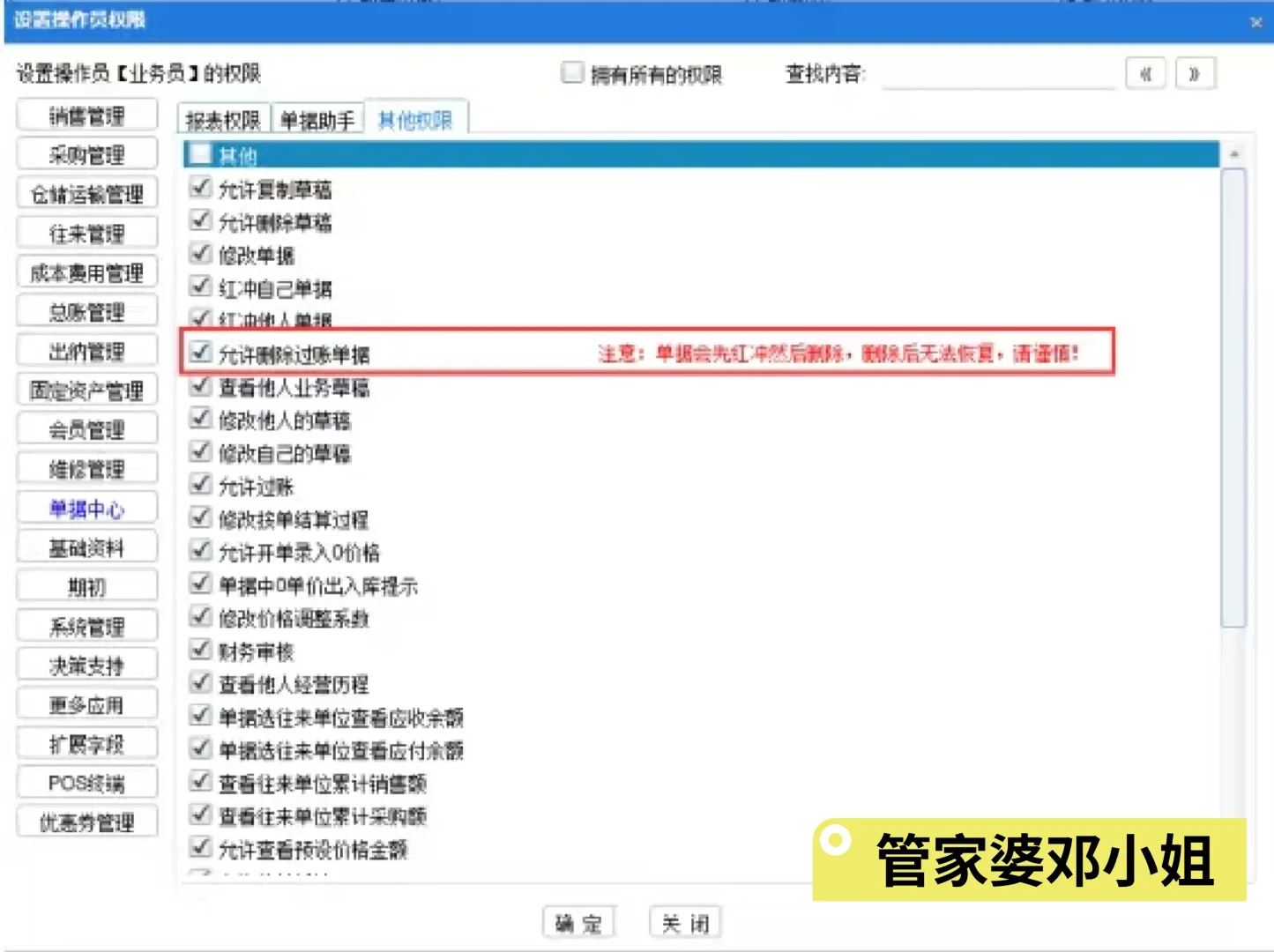Open the 销售管理 category
The height and width of the screenshot is (952, 1274).
(86, 115)
